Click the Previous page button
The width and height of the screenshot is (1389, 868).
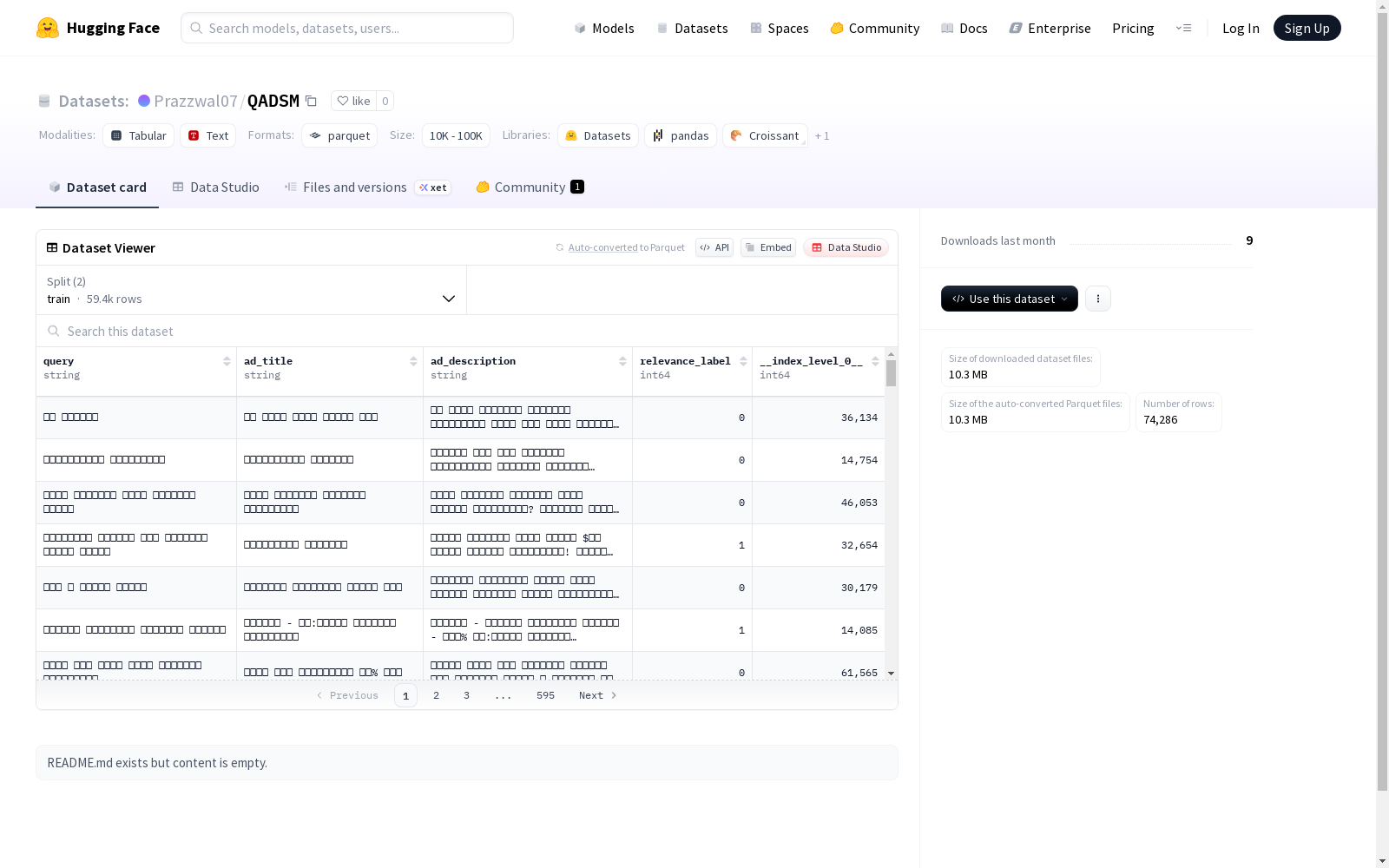[x=347, y=695]
